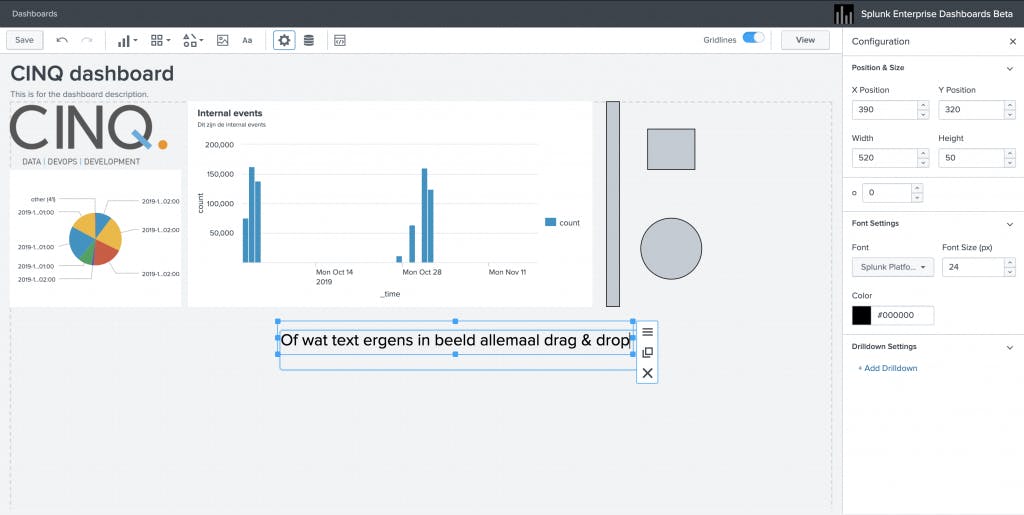Screen dimensions: 1024x515
Task: Click the undo arrow icon
Action: point(62,40)
